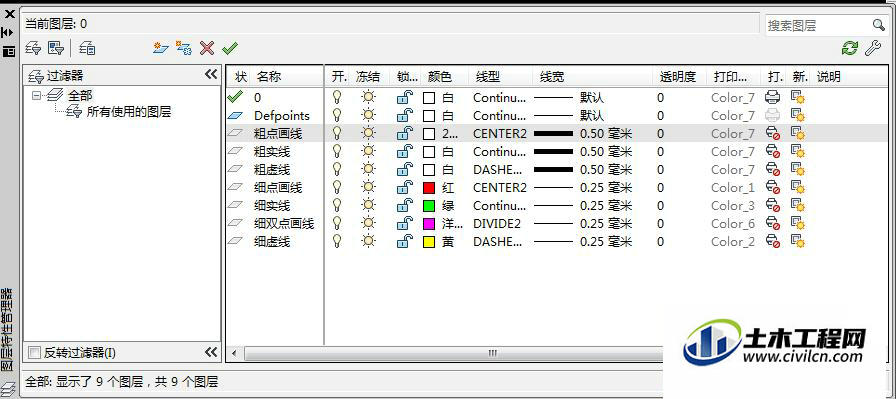The image size is (896, 399).
Task: Toggle new viewport freeze for 粗实线
Action: (x=798, y=152)
